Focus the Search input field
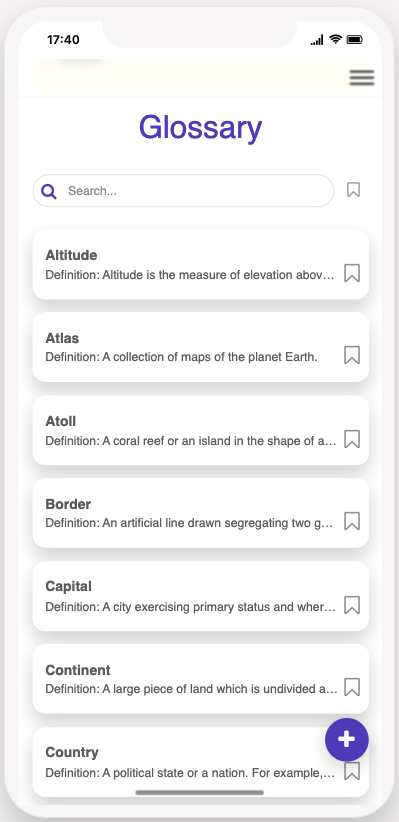Image resolution: width=399 pixels, height=822 pixels. tap(184, 191)
